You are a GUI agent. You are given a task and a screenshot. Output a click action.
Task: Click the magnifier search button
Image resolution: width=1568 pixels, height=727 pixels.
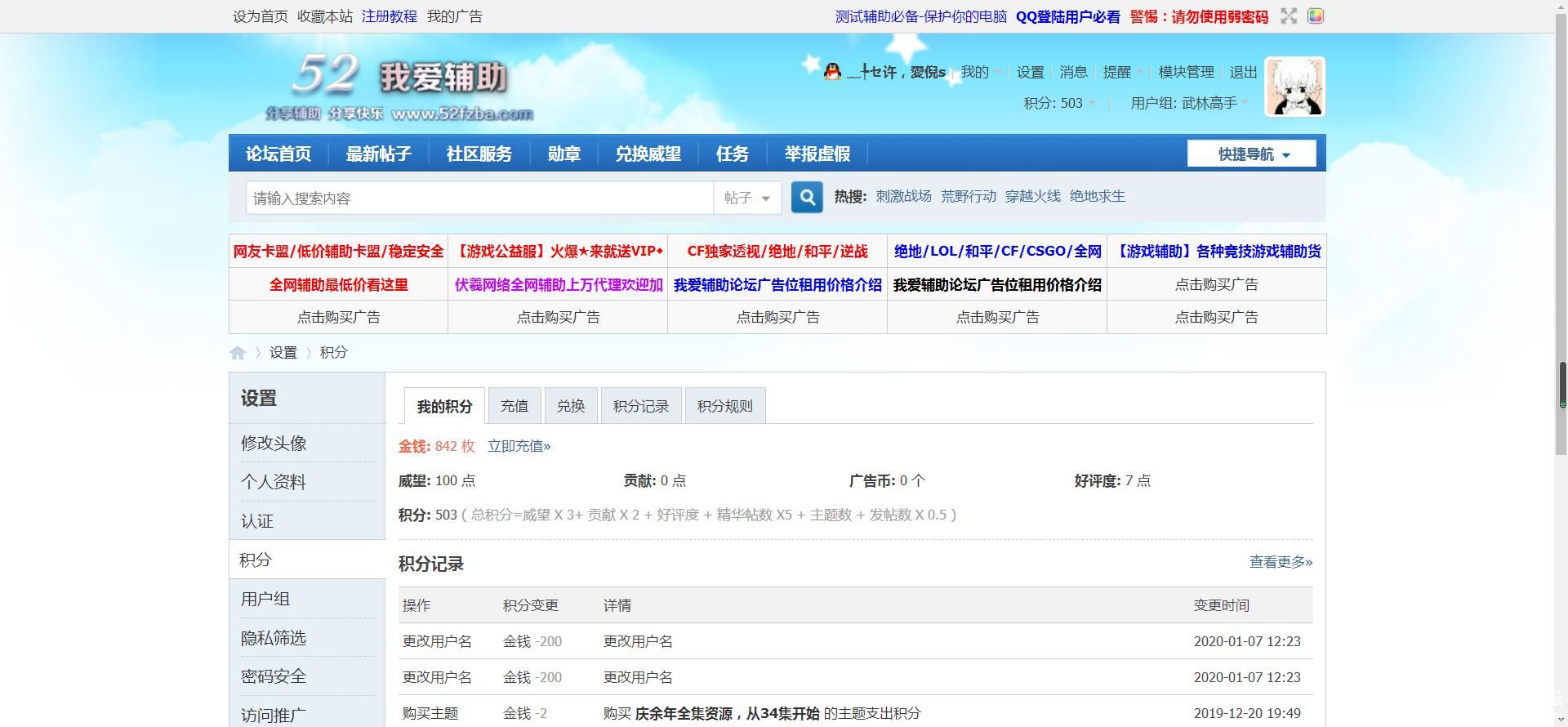pyautogui.click(x=807, y=198)
